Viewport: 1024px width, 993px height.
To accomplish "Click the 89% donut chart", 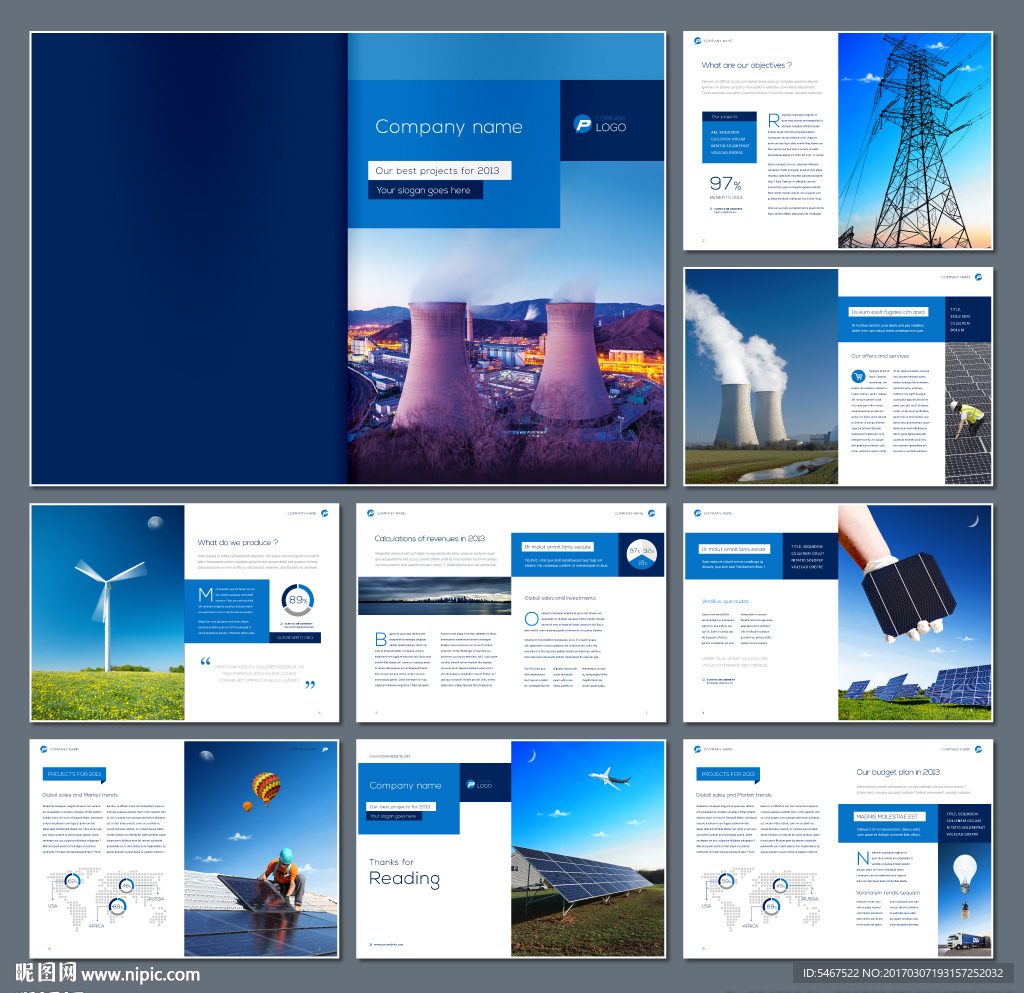I will [297, 600].
